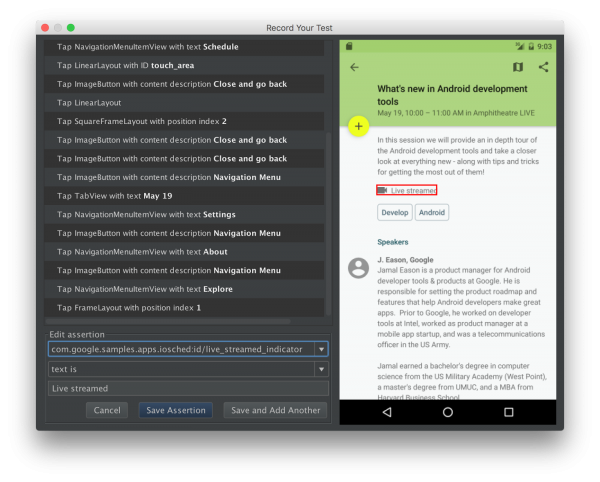Screen dimensions: 600x482
Task: Click the 'Live streamed' assertion text field
Action: pyautogui.click(x=188, y=389)
